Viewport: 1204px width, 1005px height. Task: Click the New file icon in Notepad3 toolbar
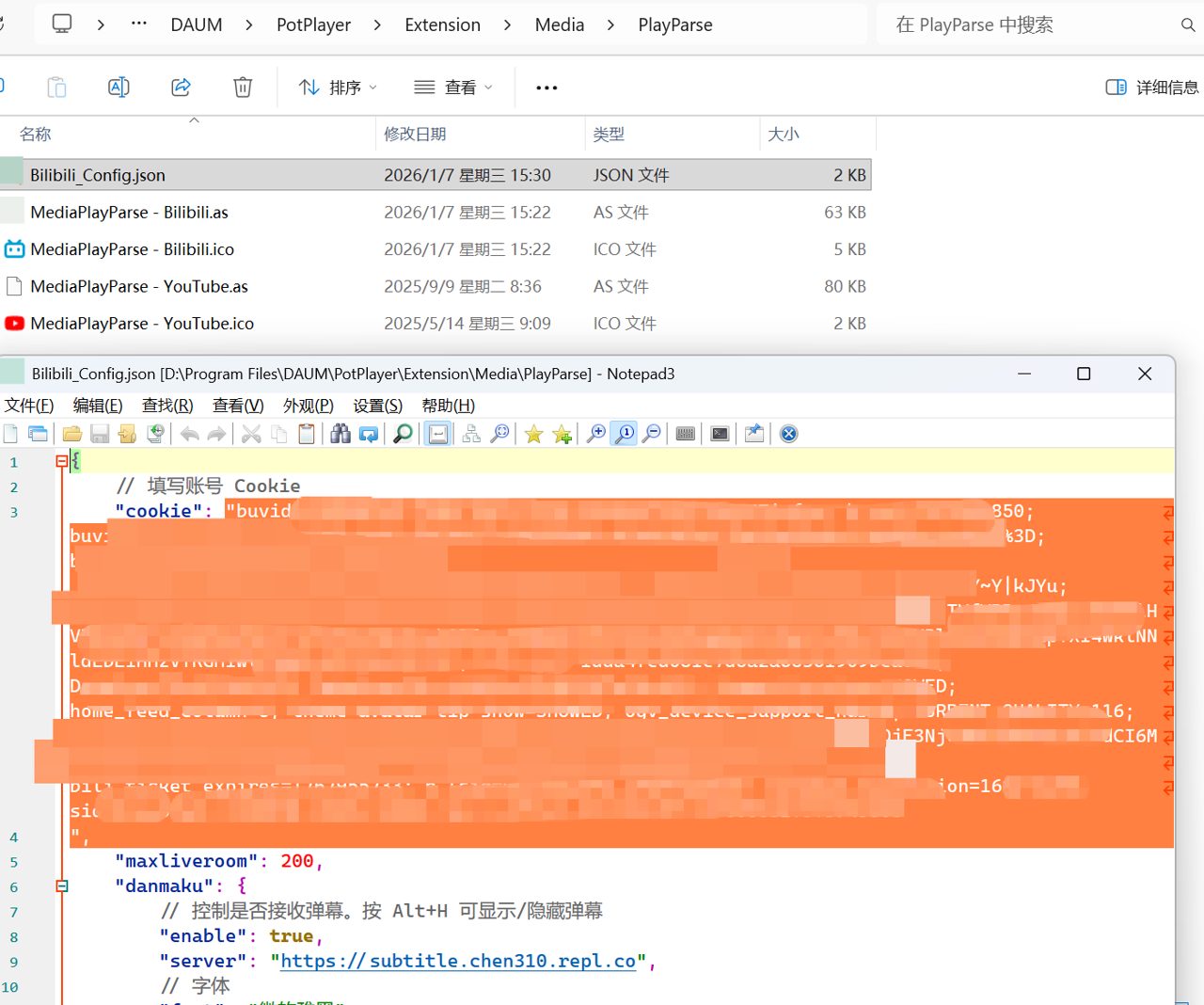(x=10, y=434)
